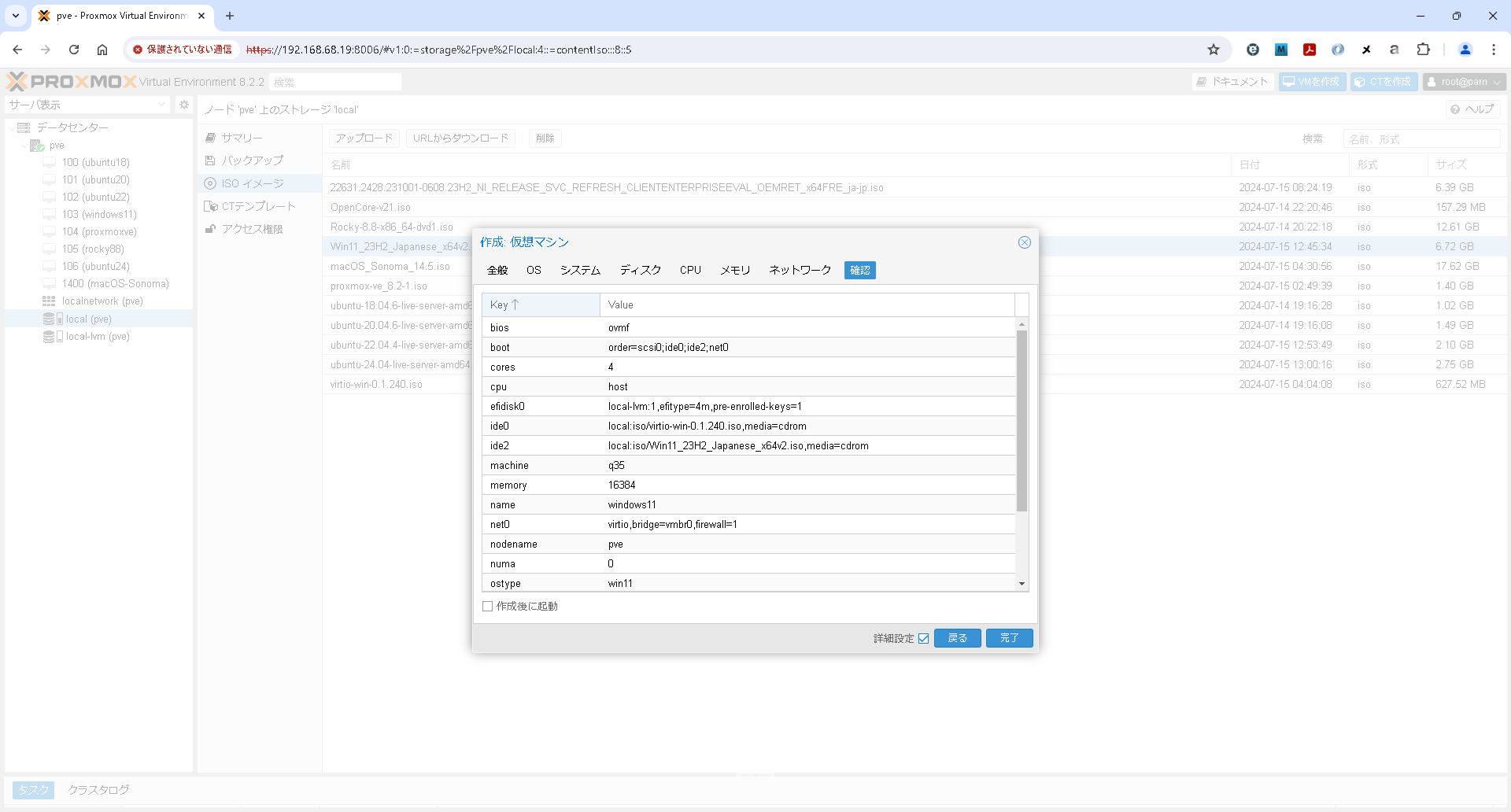The height and width of the screenshot is (812, 1511).
Task: Click the Adobe Acrobat extension icon
Action: click(1310, 50)
